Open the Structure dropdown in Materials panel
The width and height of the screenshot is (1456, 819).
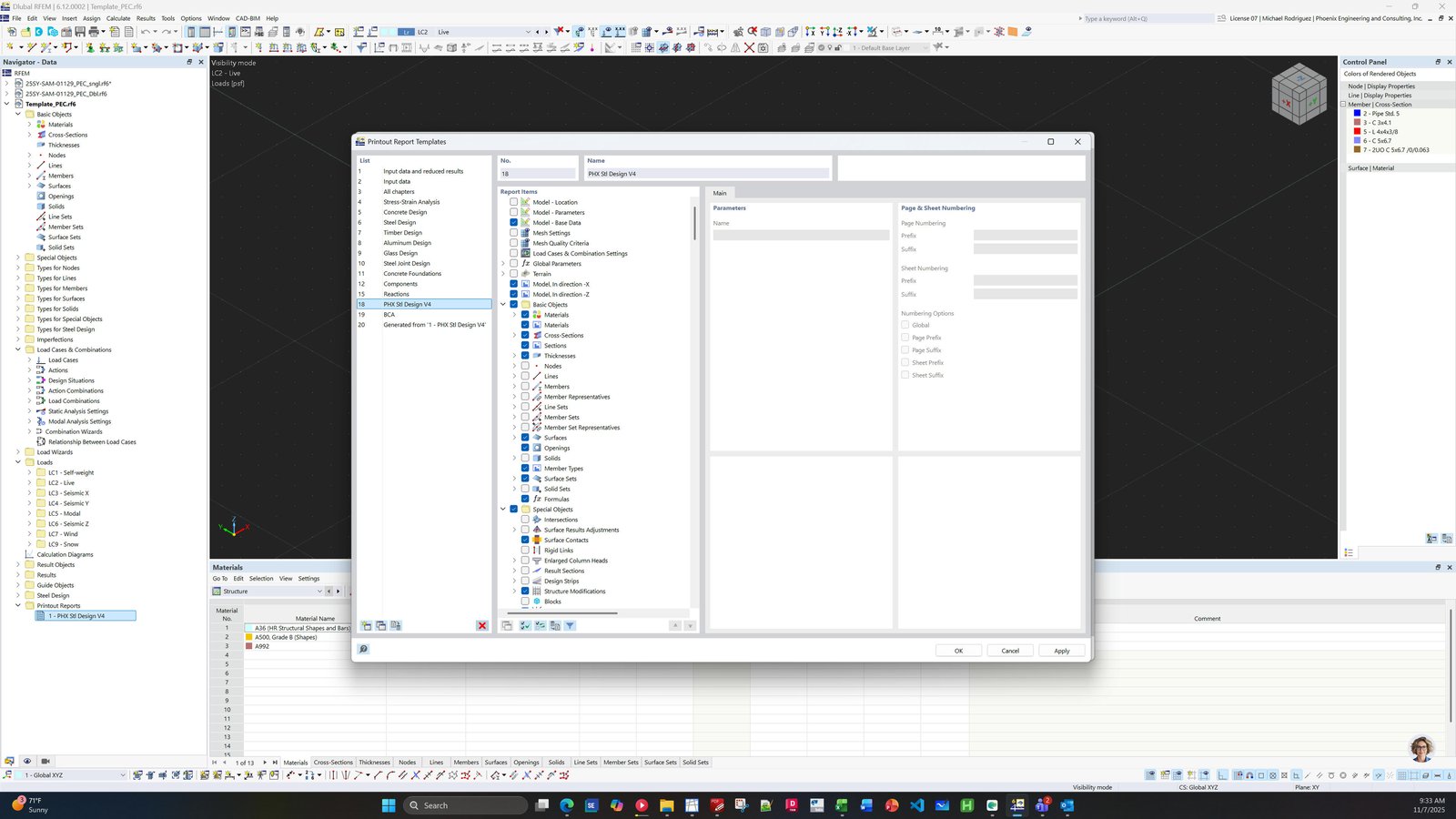tap(268, 591)
